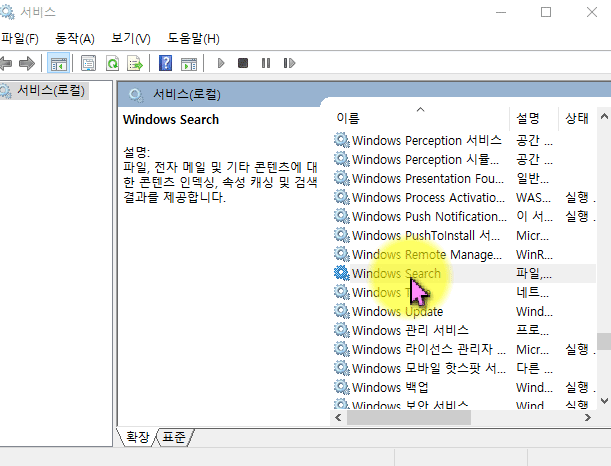Screen dimensions: 611x466
Task: Select Windows Push Notification... service
Action: click(x=464, y=217)
